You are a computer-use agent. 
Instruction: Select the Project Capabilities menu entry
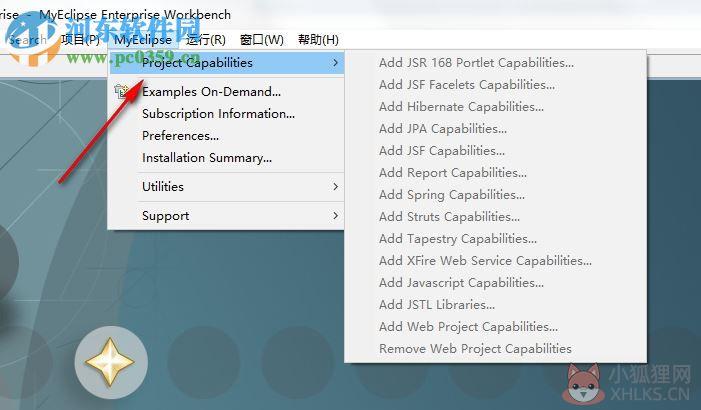(x=227, y=63)
